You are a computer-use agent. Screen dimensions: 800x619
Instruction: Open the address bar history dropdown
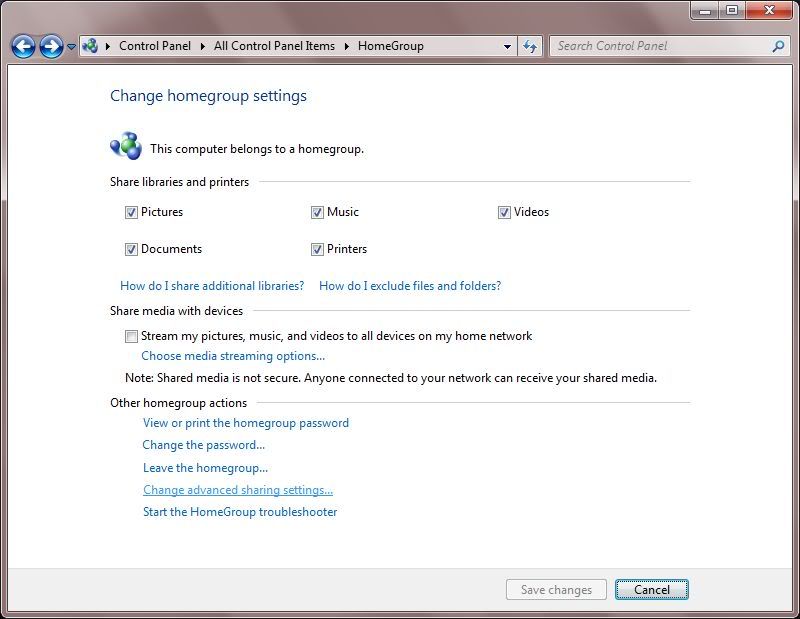(507, 46)
